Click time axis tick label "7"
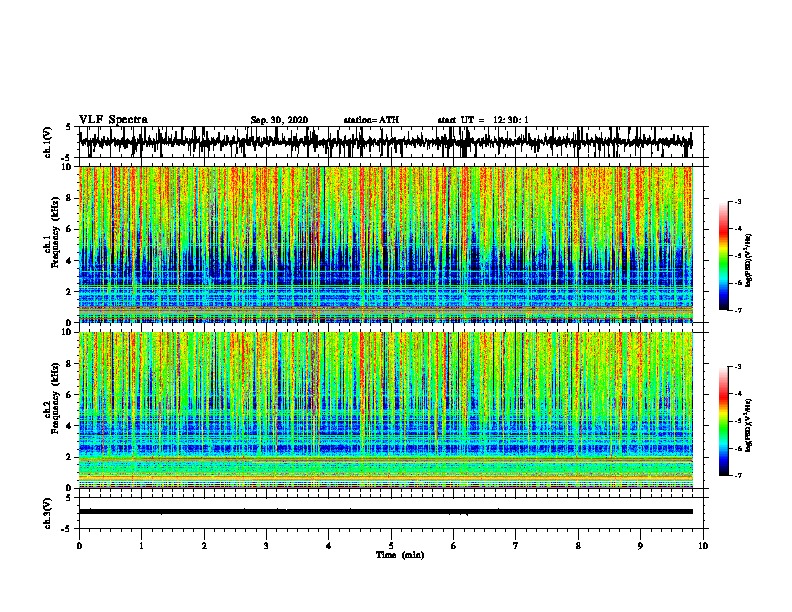The width and height of the screenshot is (792, 612). coord(516,546)
